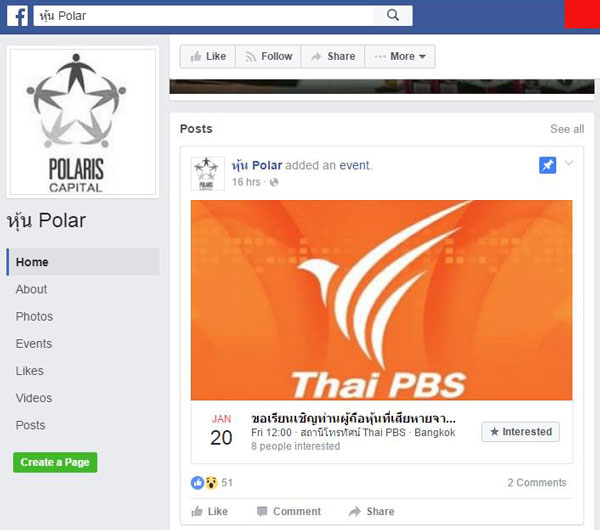Screen dimensions: 600x530
Task: Toggle Follow for หุ้น Polar page
Action: (x=268, y=56)
